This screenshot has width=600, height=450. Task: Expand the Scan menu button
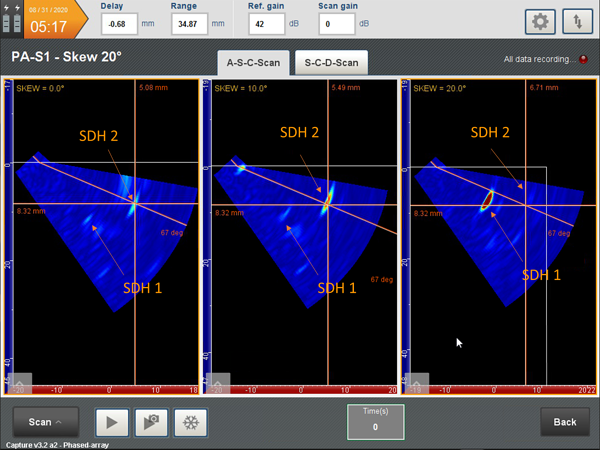click(x=46, y=422)
